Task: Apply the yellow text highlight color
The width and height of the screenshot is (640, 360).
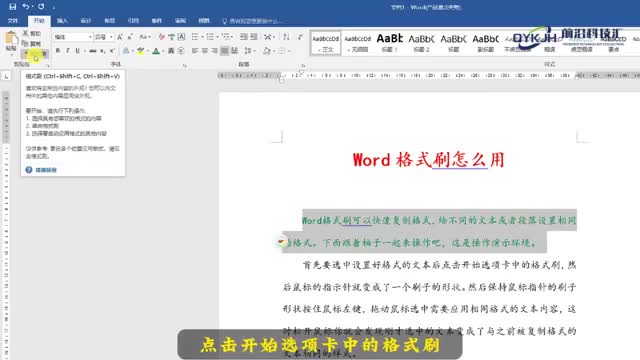Action: tap(140, 51)
